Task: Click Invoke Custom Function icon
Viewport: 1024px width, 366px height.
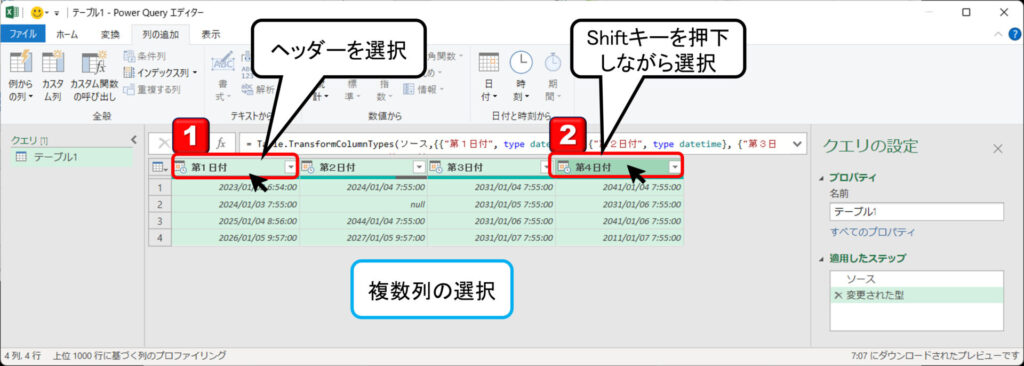Action: (93, 63)
